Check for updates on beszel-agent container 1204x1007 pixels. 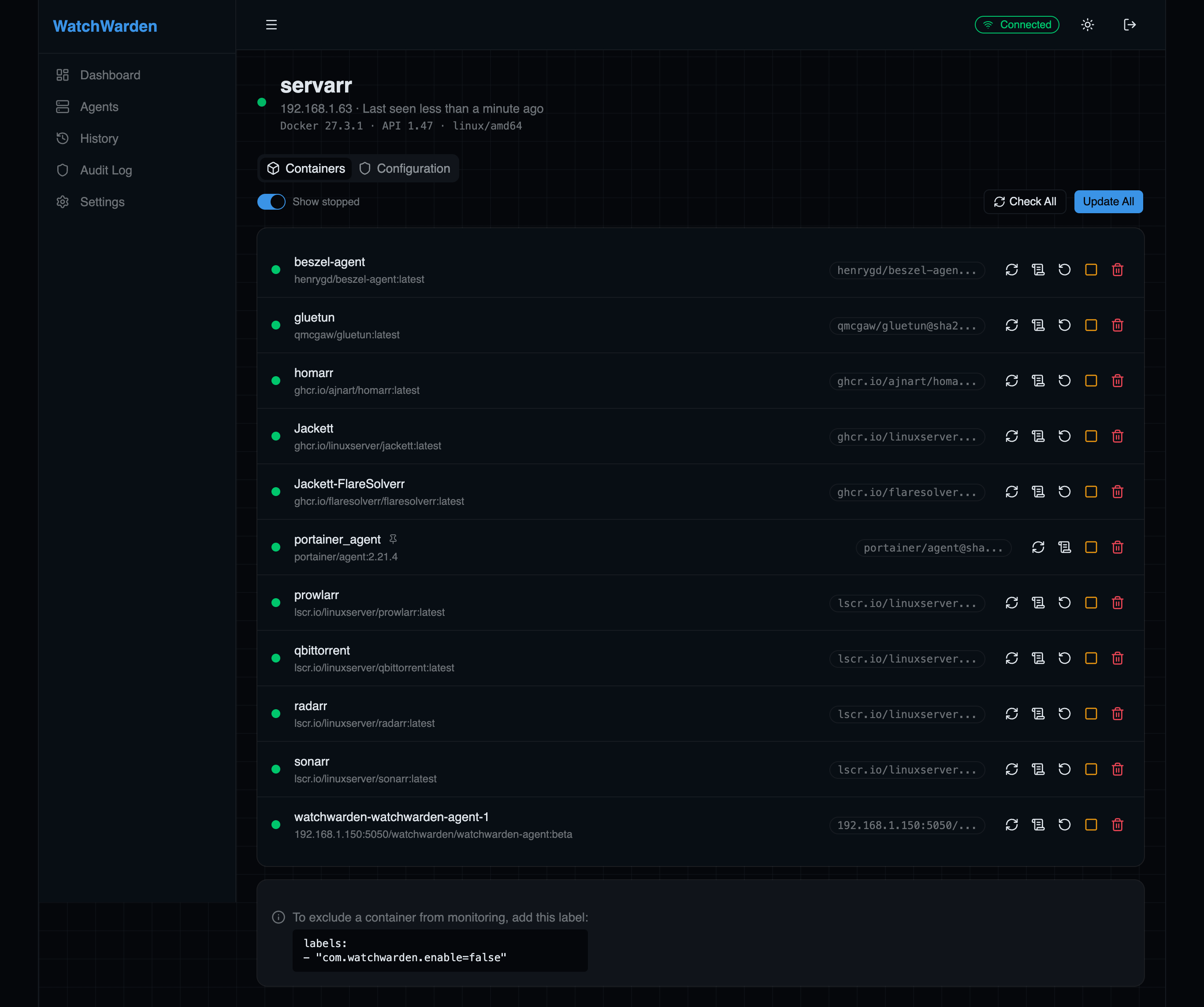coord(1011,270)
